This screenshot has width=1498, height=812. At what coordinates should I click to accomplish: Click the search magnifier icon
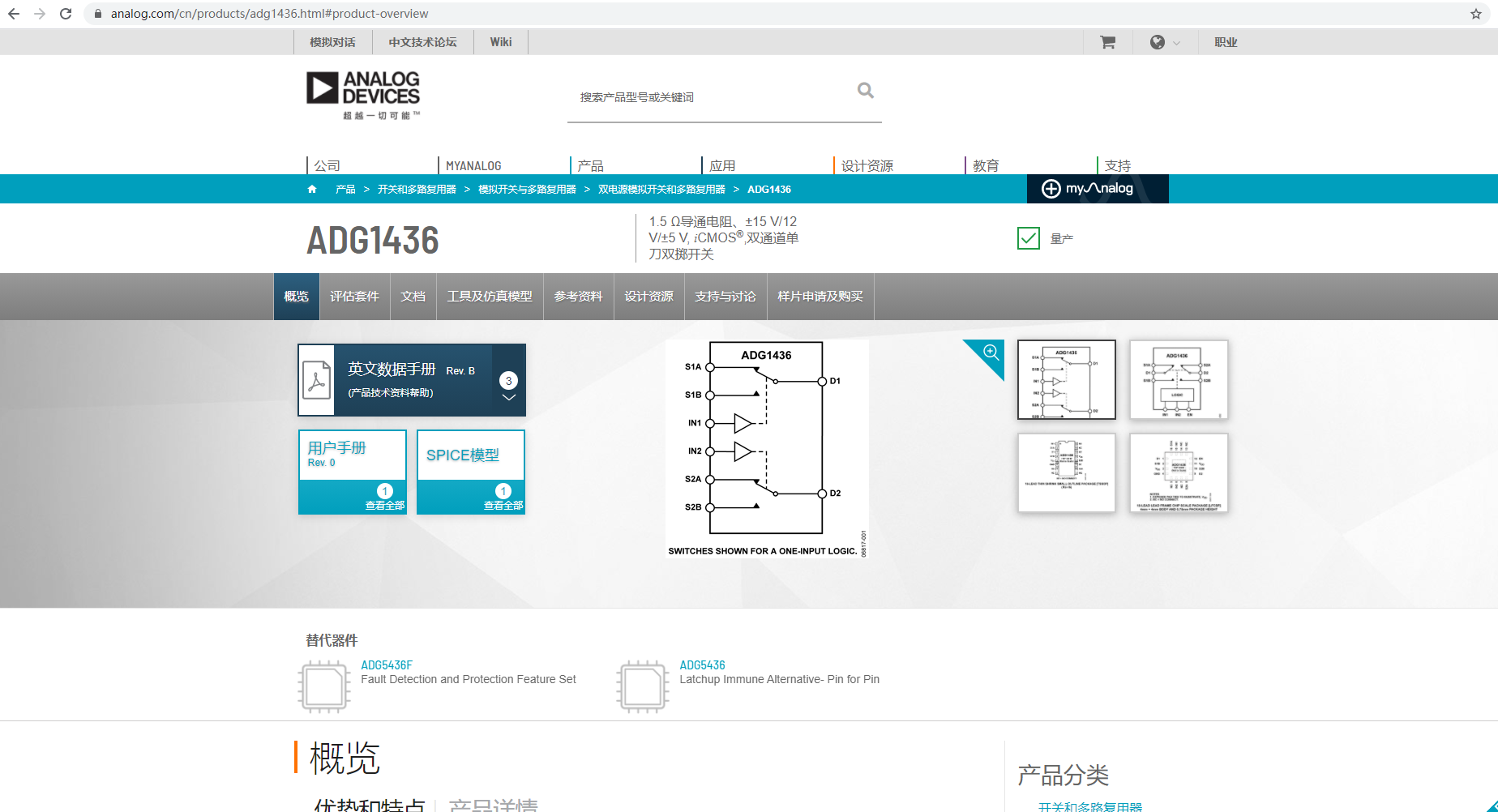(865, 90)
